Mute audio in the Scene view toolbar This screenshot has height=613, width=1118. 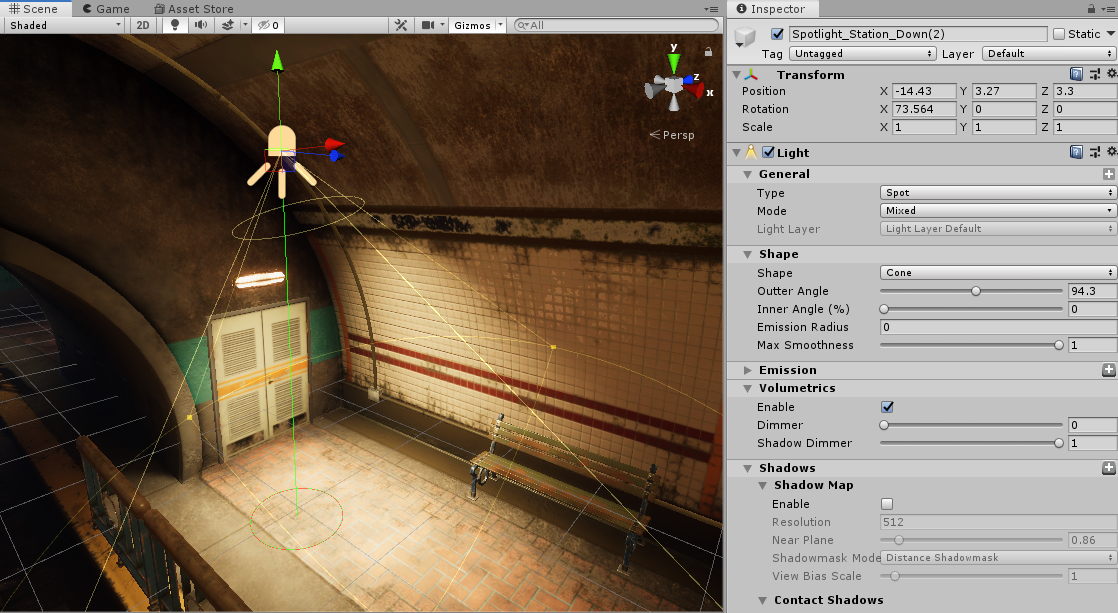(x=200, y=25)
